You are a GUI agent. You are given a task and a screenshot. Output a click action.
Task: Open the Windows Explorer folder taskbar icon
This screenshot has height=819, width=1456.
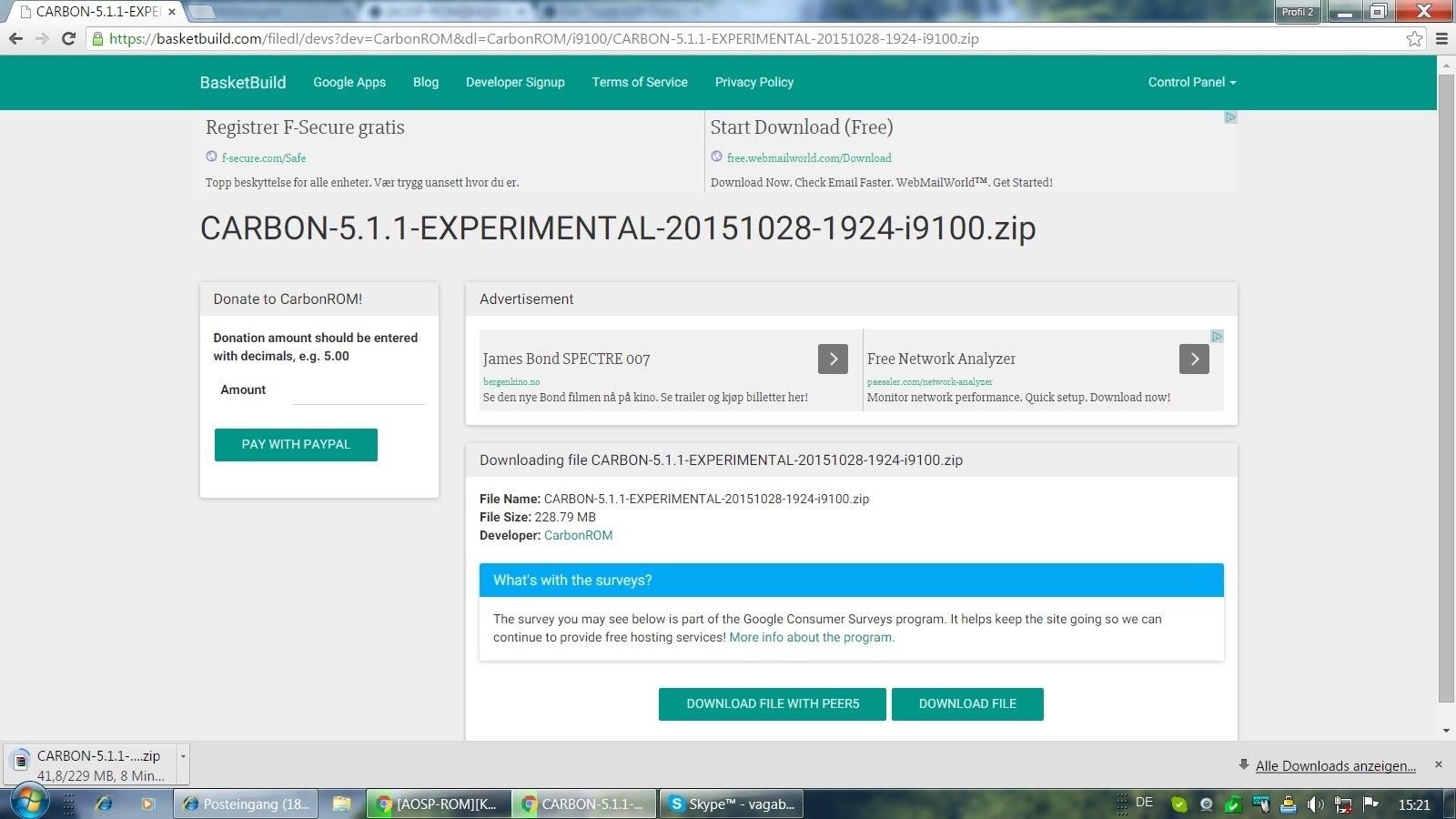click(341, 804)
